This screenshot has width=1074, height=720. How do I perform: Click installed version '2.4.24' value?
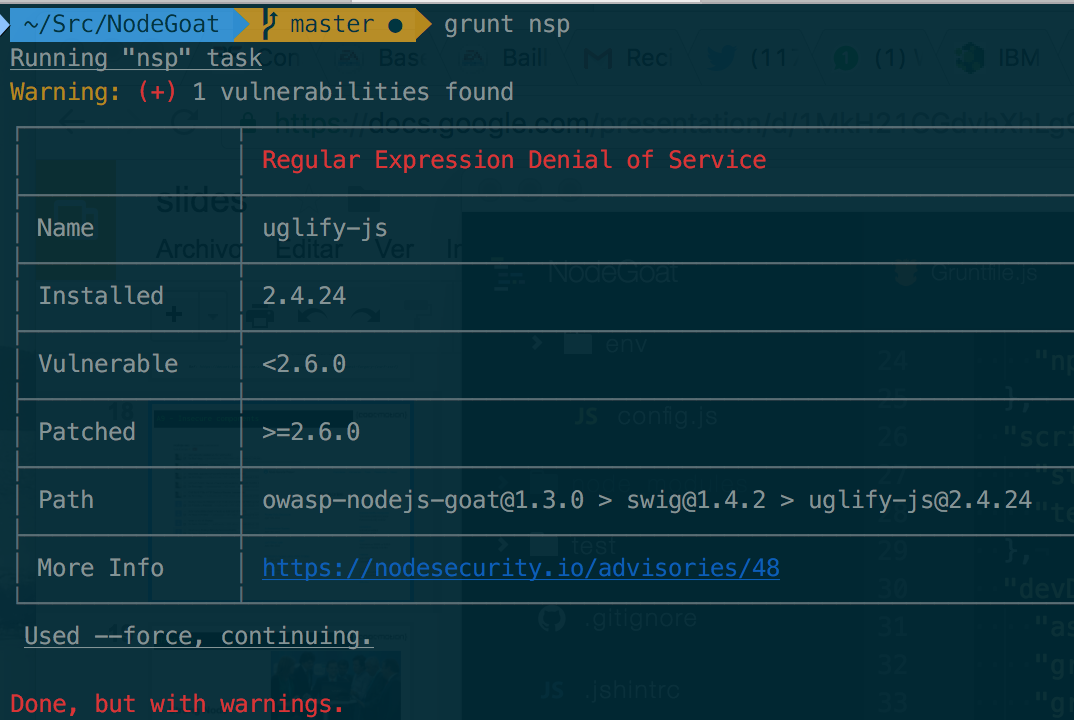tap(304, 295)
